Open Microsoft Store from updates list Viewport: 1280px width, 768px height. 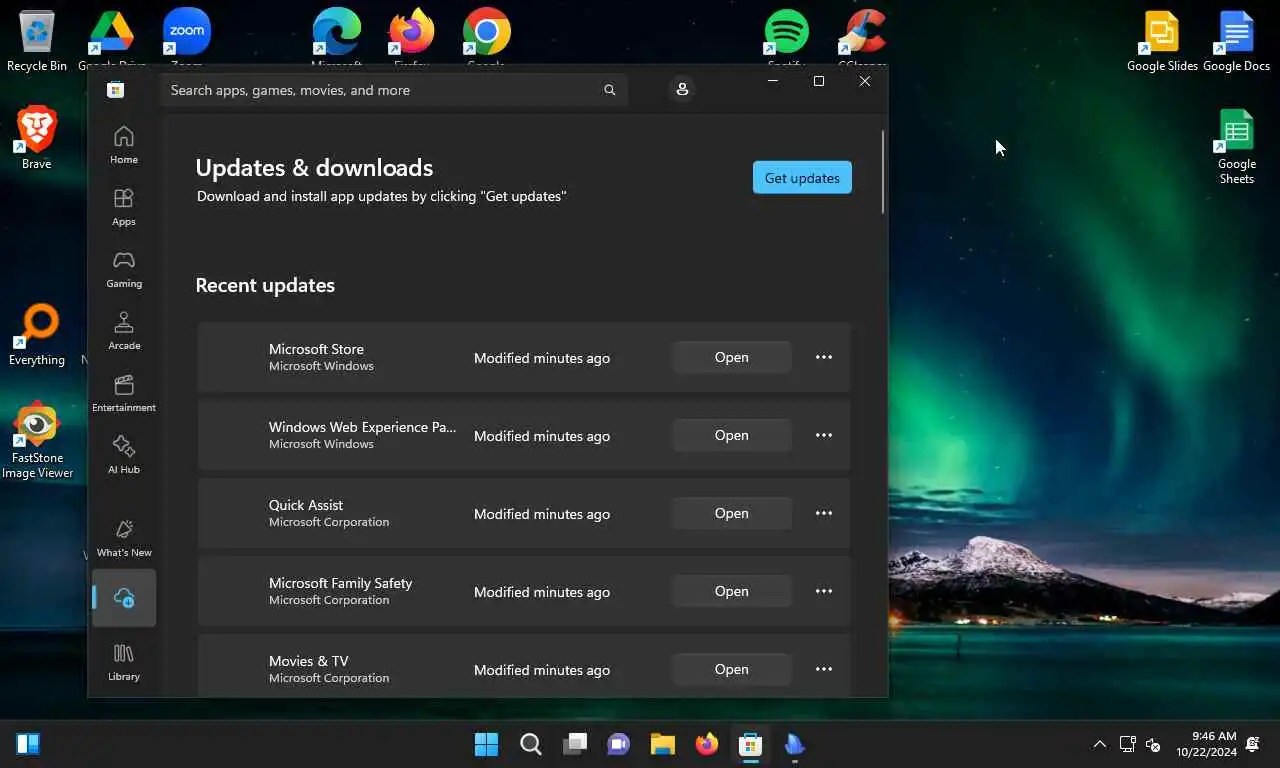(732, 357)
